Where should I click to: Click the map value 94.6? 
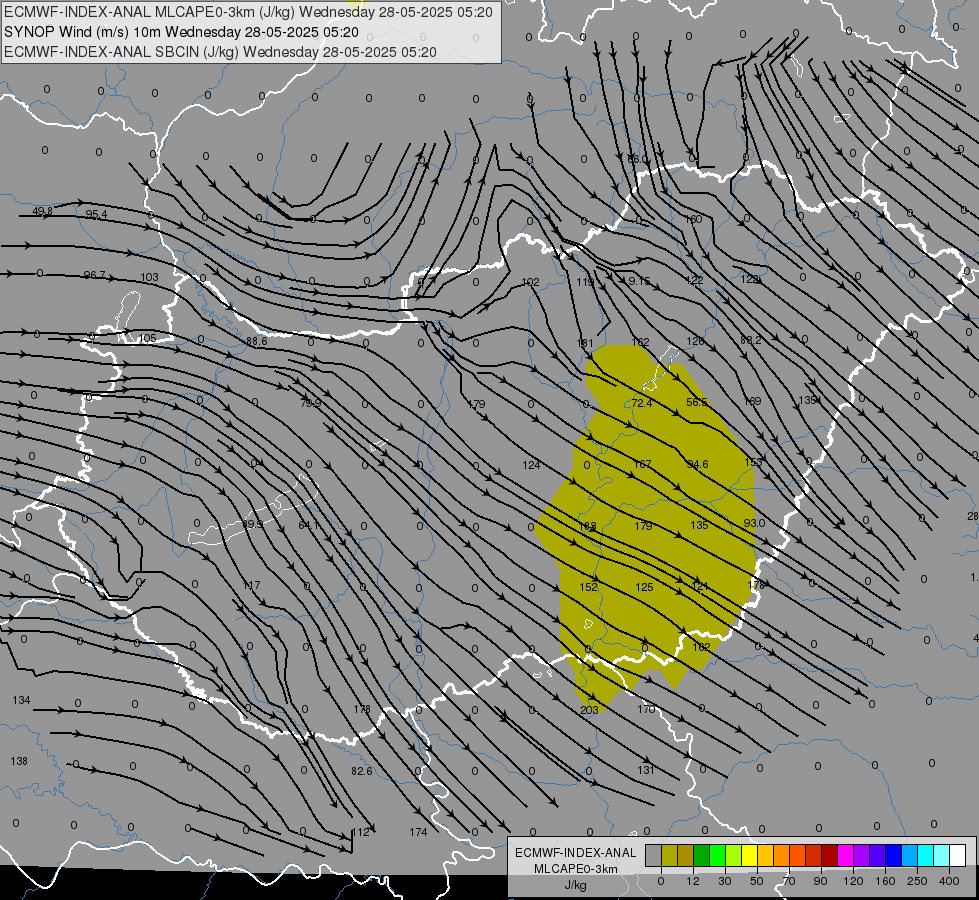click(697, 464)
